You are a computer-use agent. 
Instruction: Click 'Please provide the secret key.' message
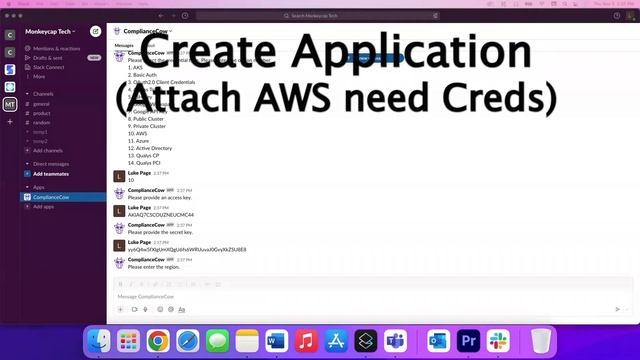tap(160, 232)
